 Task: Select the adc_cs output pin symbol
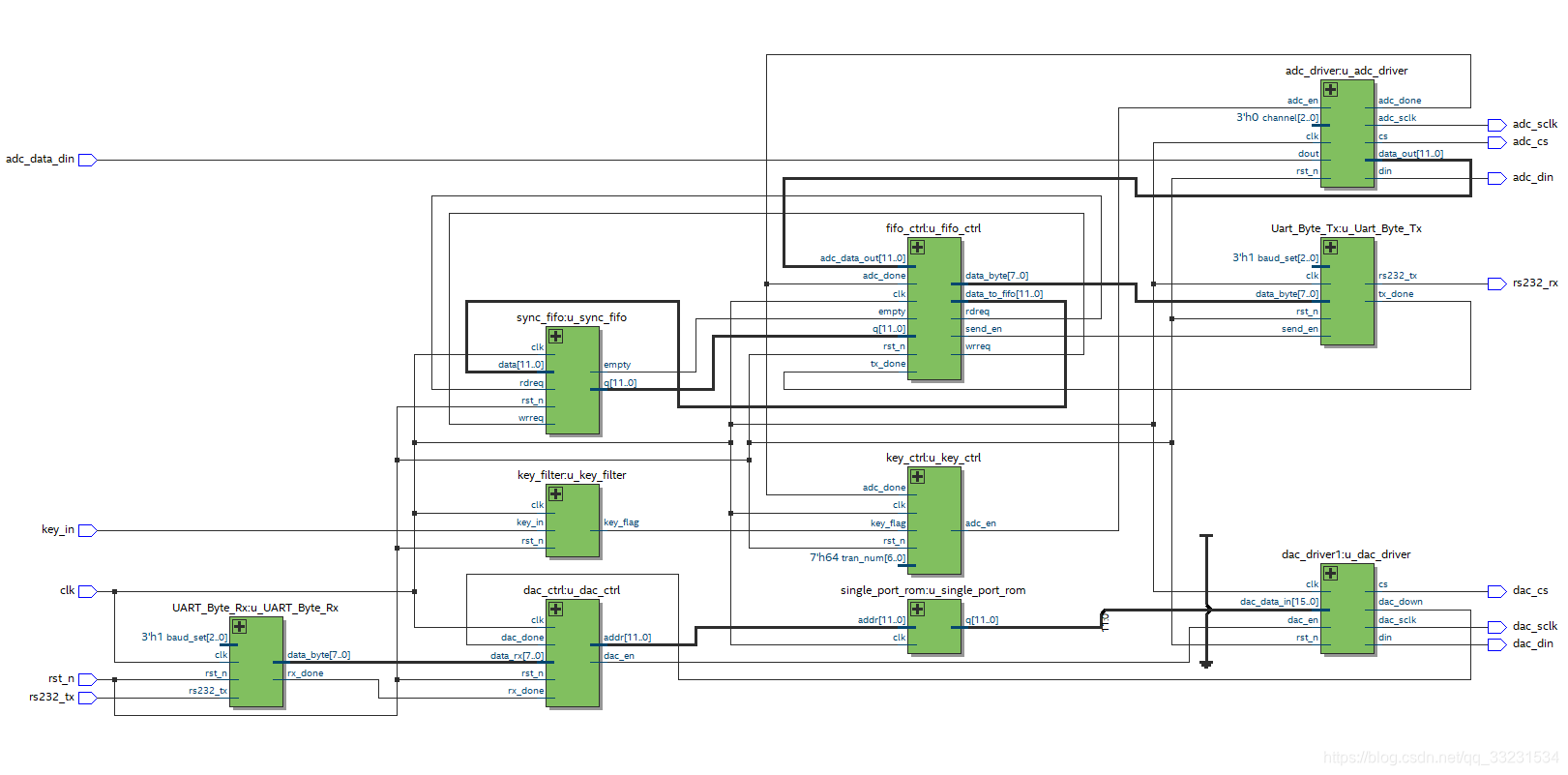point(1496,142)
